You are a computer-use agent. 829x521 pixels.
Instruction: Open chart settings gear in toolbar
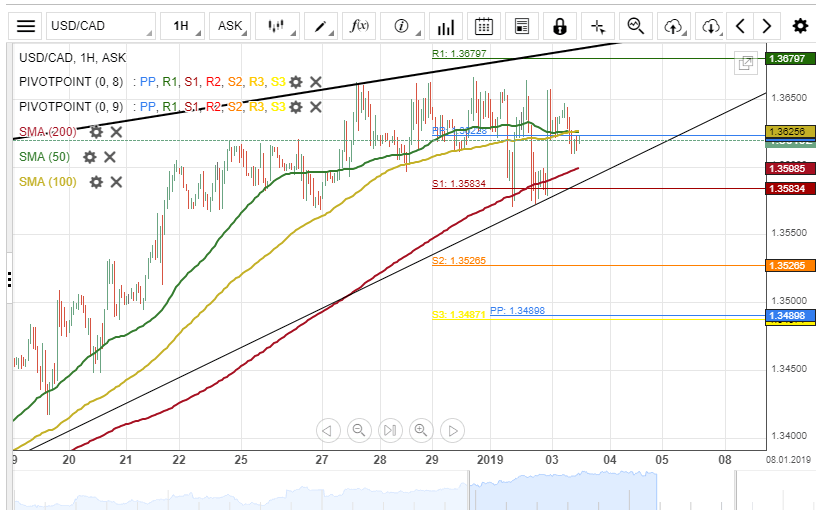pyautogui.click(x=800, y=26)
